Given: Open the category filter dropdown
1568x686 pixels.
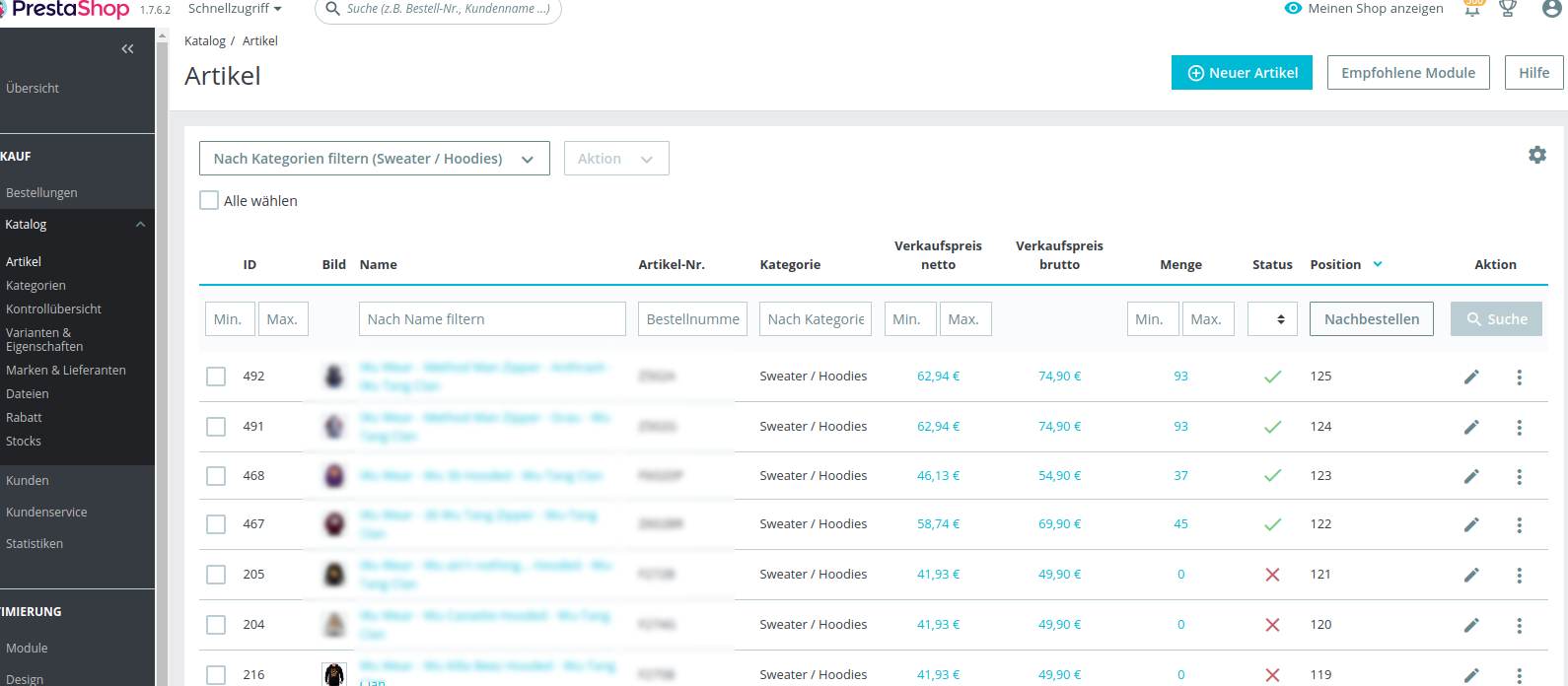Looking at the screenshot, I should (374, 159).
